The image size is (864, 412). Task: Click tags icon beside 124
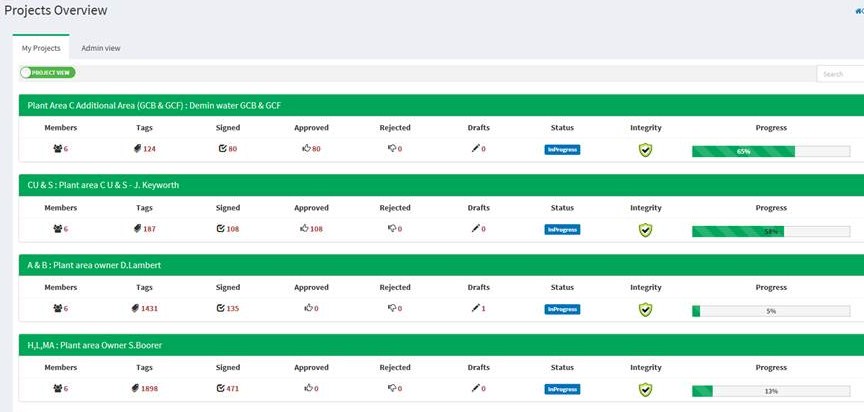137,149
